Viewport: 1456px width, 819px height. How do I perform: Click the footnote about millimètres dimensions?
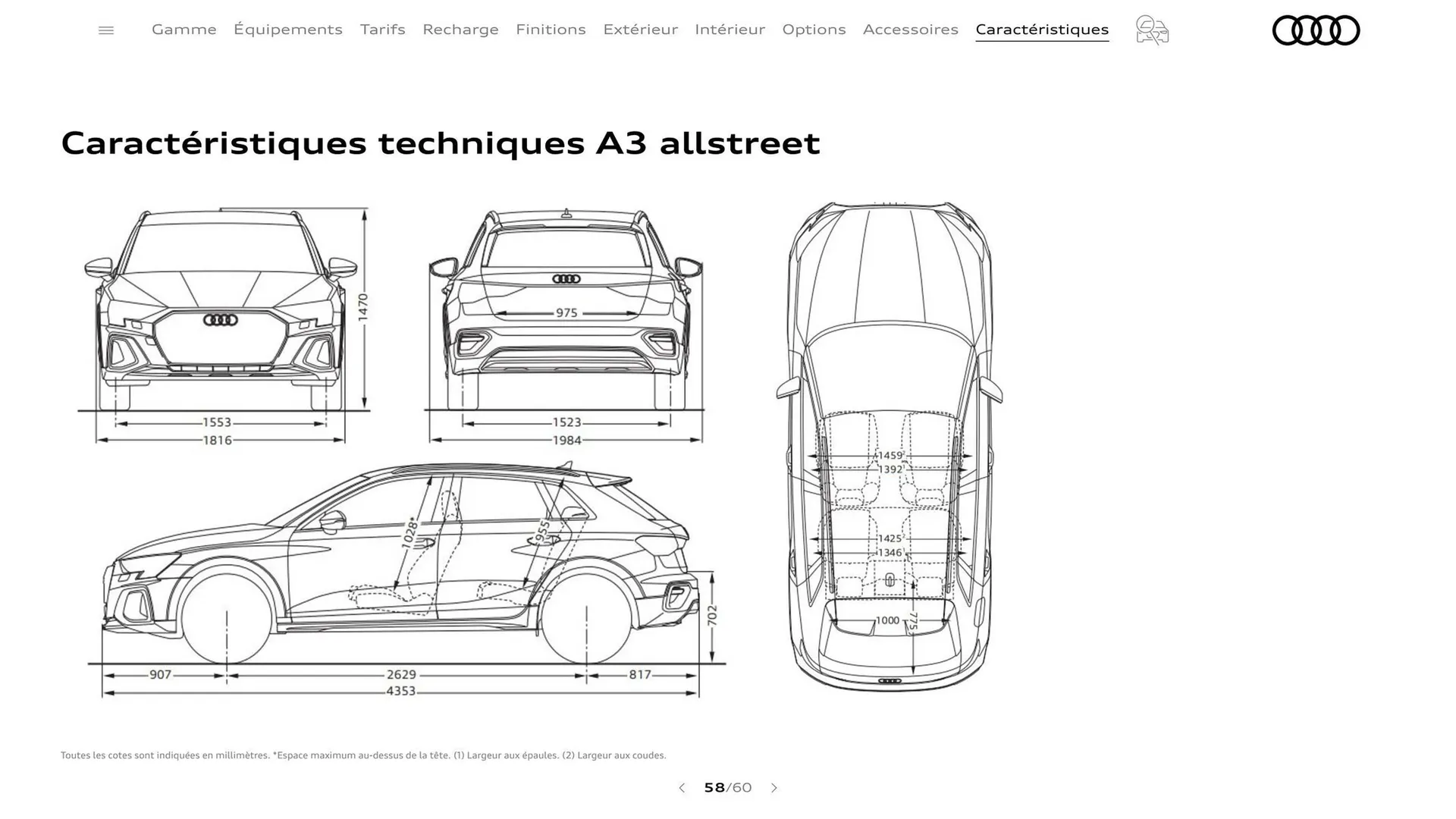(x=364, y=755)
